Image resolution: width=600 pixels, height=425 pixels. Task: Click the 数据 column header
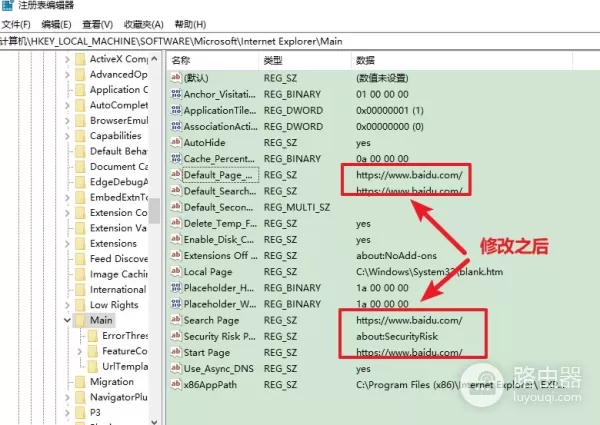pos(366,61)
